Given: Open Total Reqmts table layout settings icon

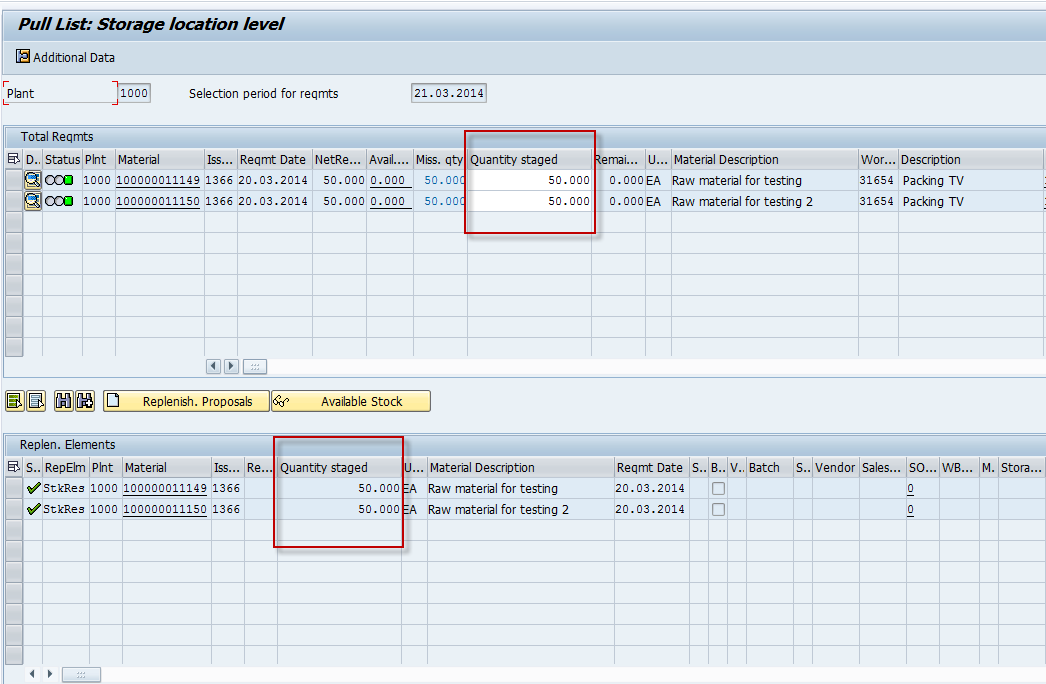Looking at the screenshot, I should (13, 159).
